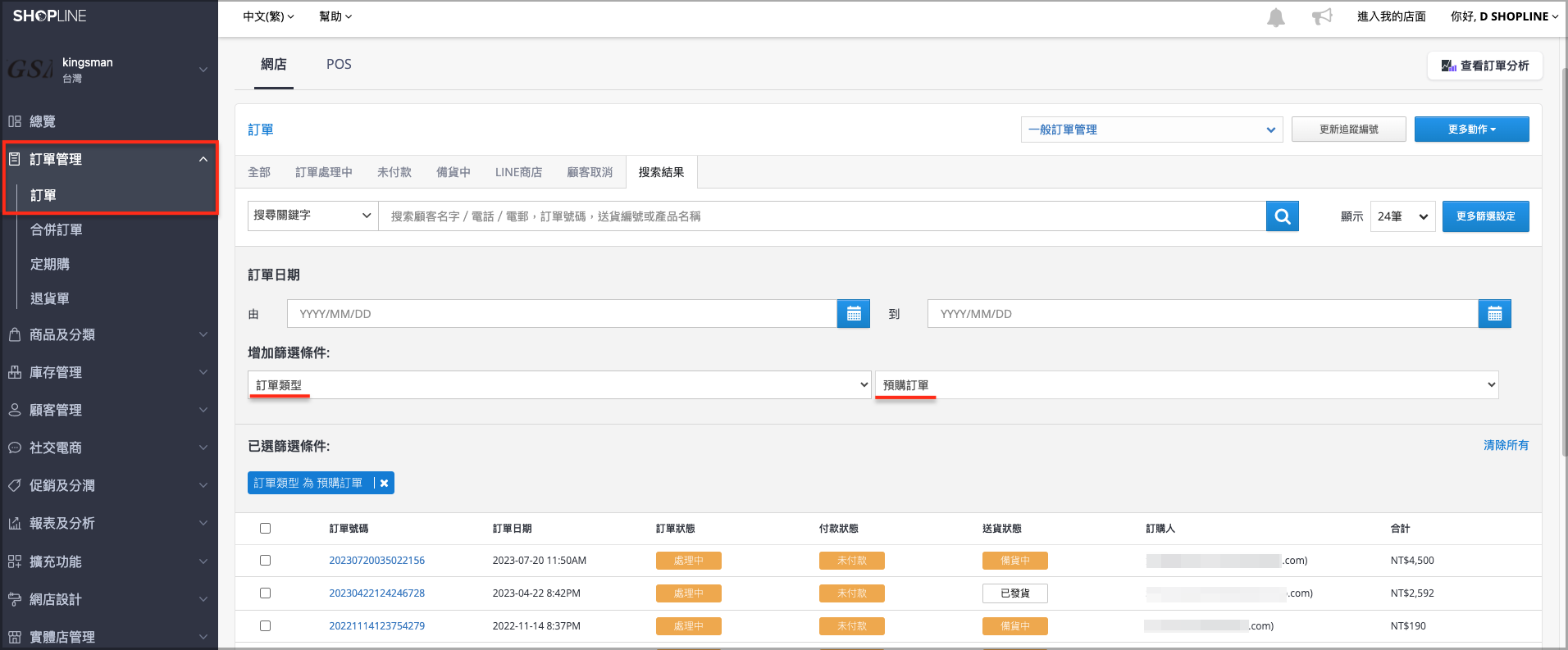Click the 更多篩選設定 button
Image resolution: width=1568 pixels, height=650 pixels.
[x=1485, y=216]
